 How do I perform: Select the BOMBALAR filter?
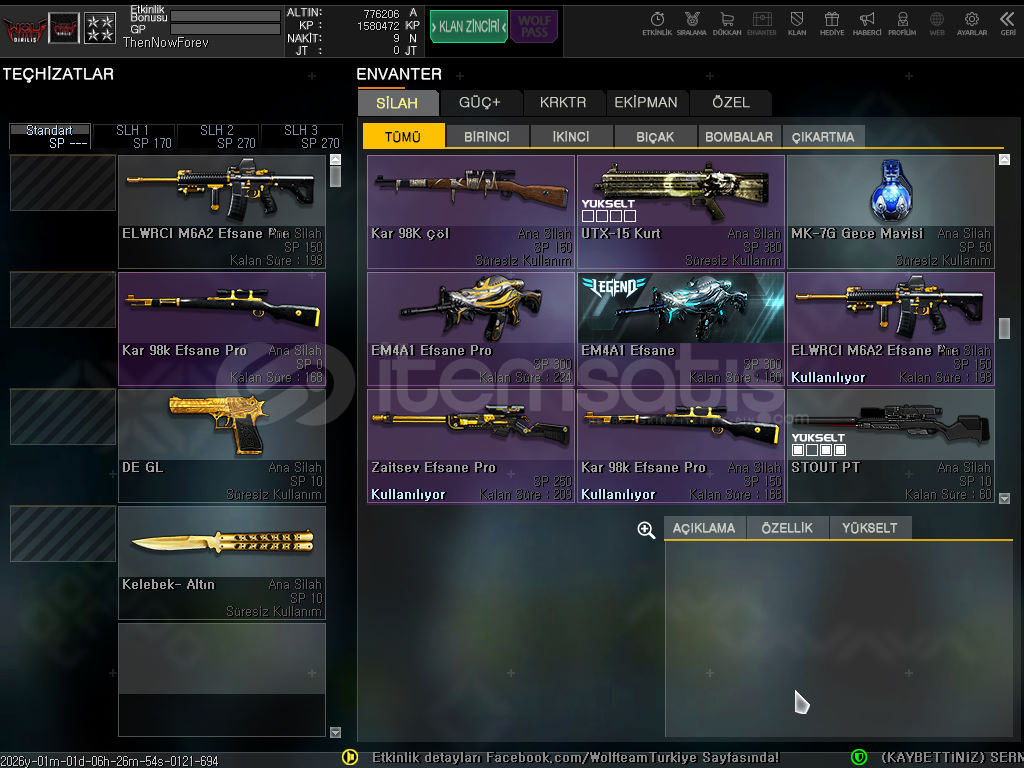(739, 136)
